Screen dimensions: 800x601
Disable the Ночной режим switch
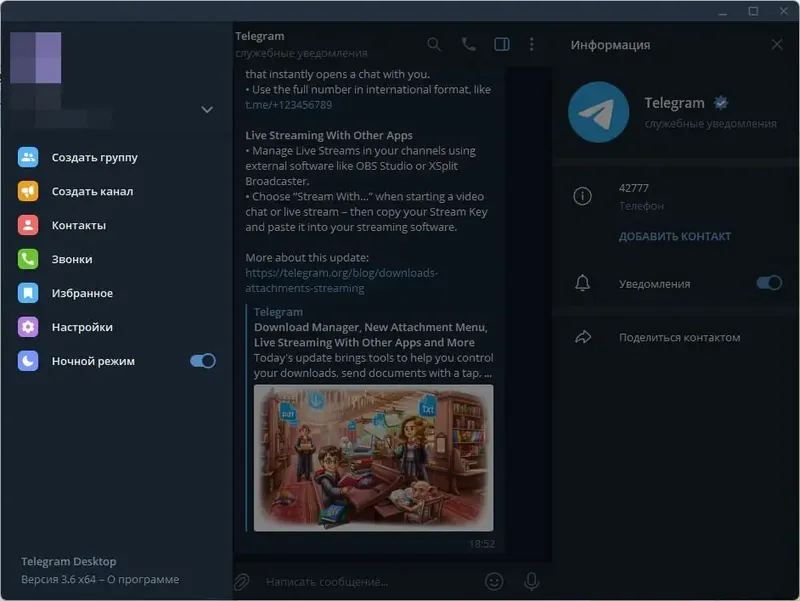tap(203, 361)
